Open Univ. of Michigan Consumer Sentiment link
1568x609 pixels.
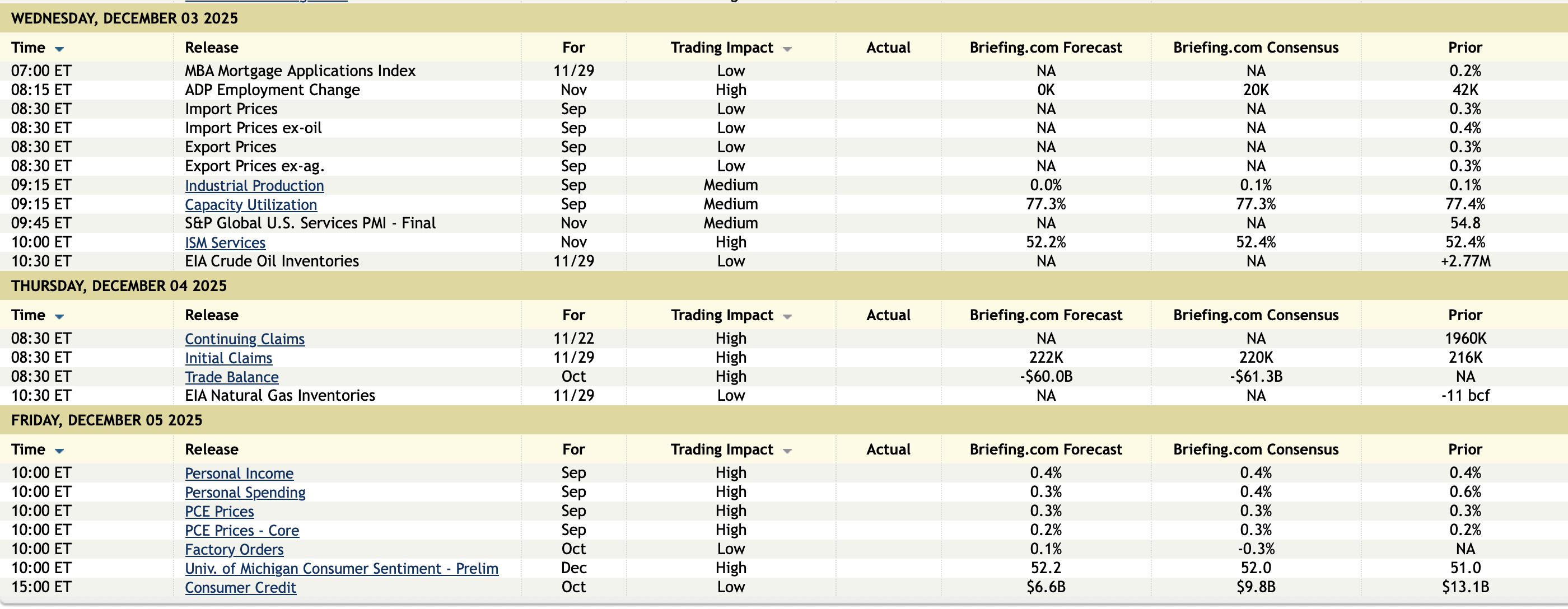tap(341, 568)
